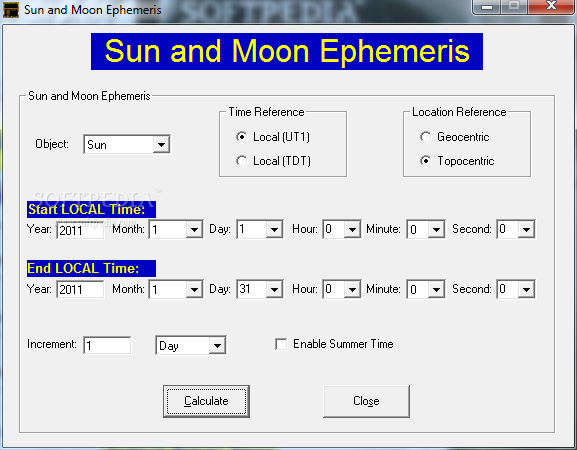Click the Time Reference group label

[x=266, y=112]
